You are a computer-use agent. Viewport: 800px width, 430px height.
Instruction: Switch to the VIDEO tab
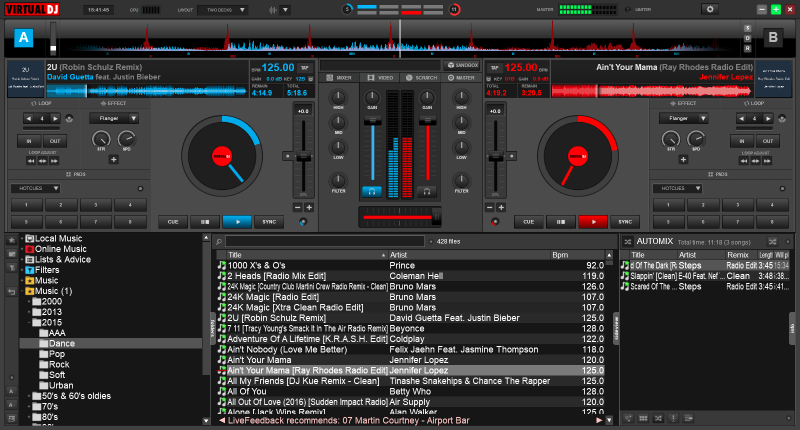[x=381, y=78]
